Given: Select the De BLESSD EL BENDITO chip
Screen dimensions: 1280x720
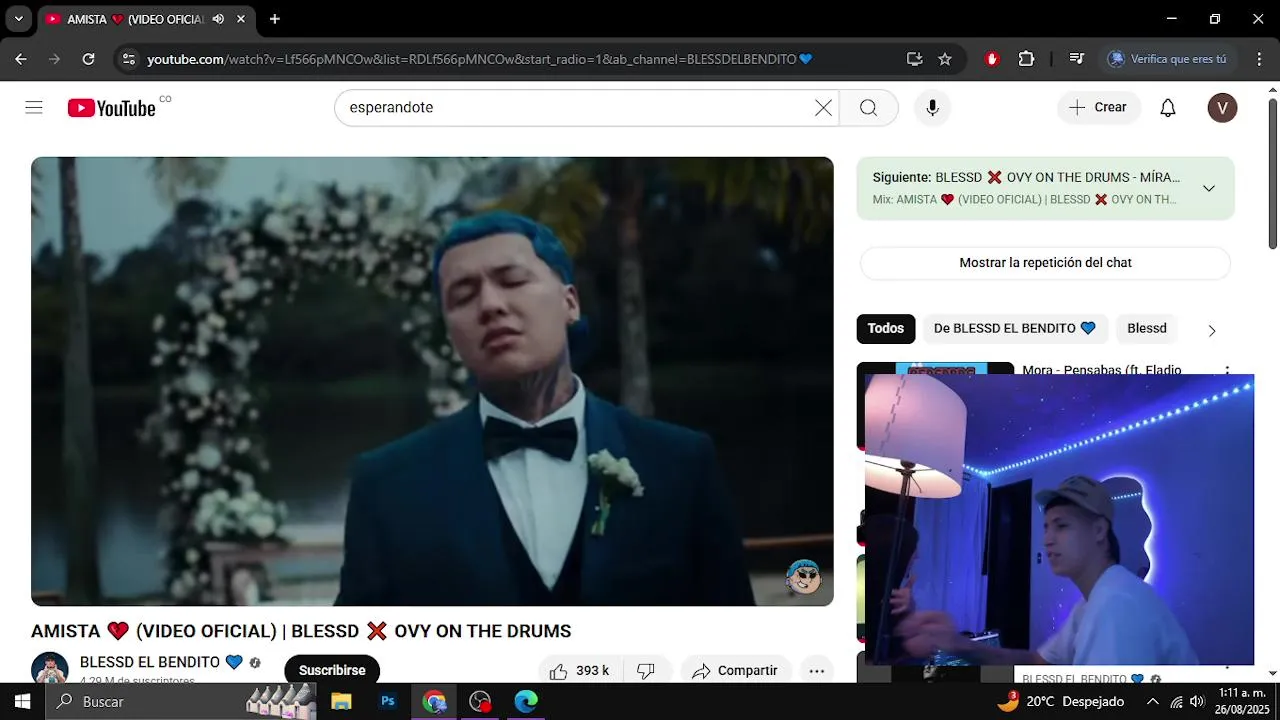Looking at the screenshot, I should [x=1014, y=328].
